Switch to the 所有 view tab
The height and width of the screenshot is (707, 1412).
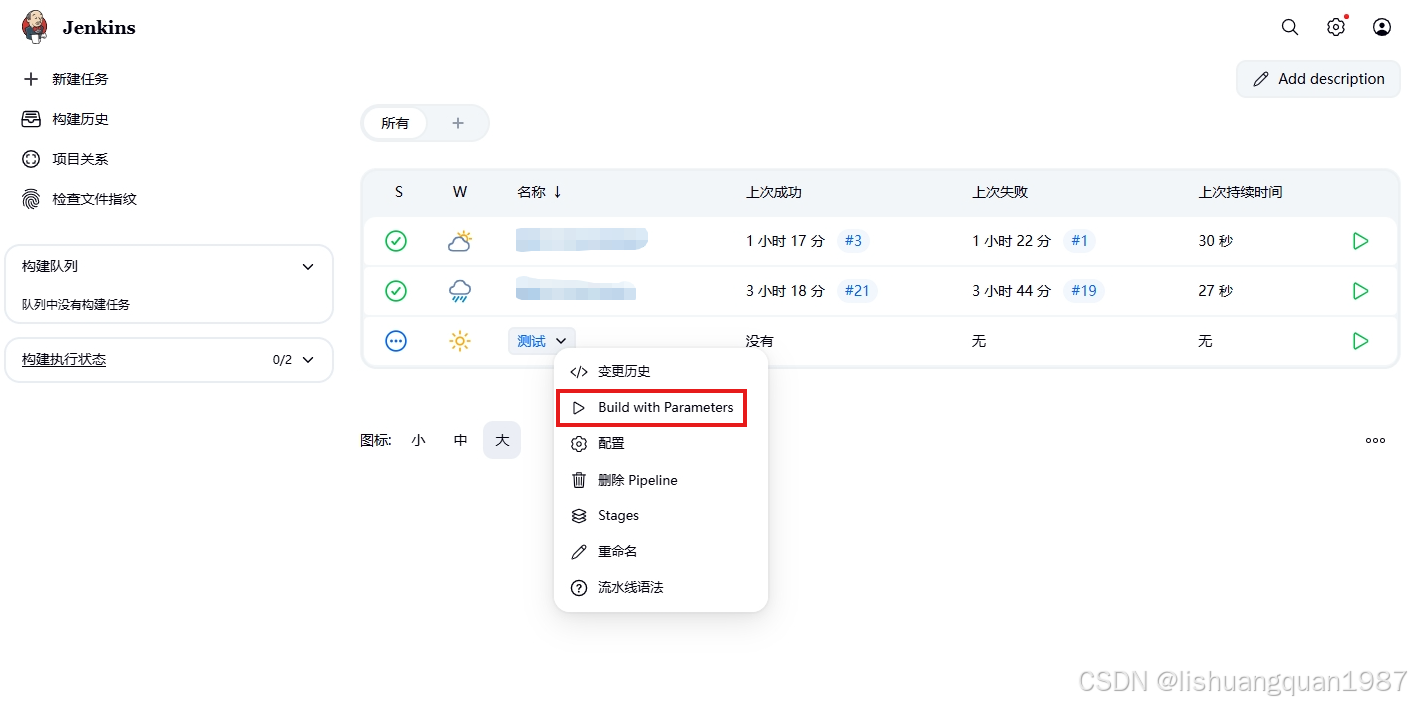(x=395, y=123)
